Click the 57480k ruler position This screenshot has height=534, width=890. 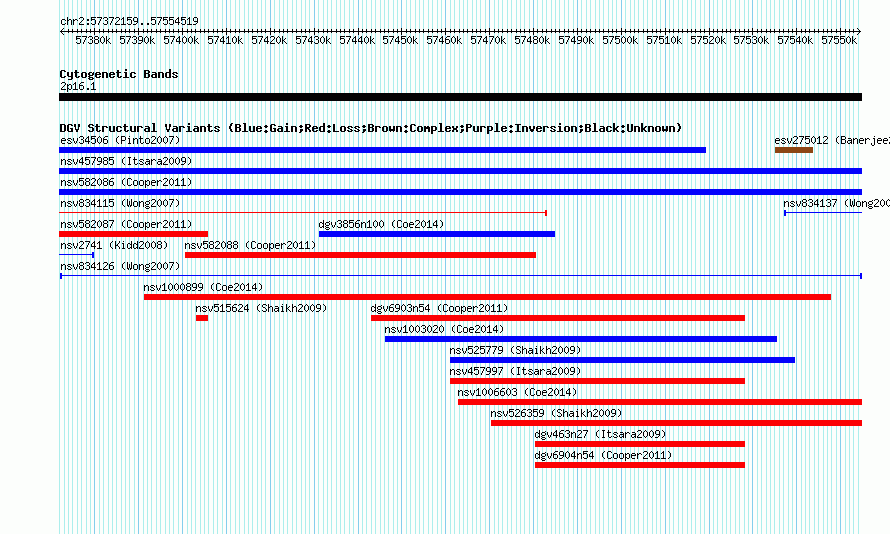532,40
